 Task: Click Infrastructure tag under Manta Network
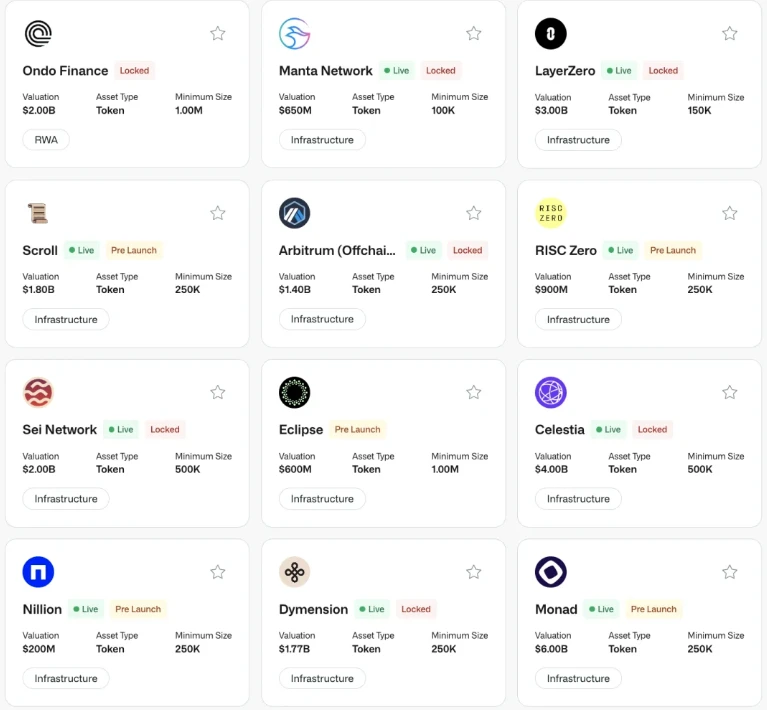[322, 140]
